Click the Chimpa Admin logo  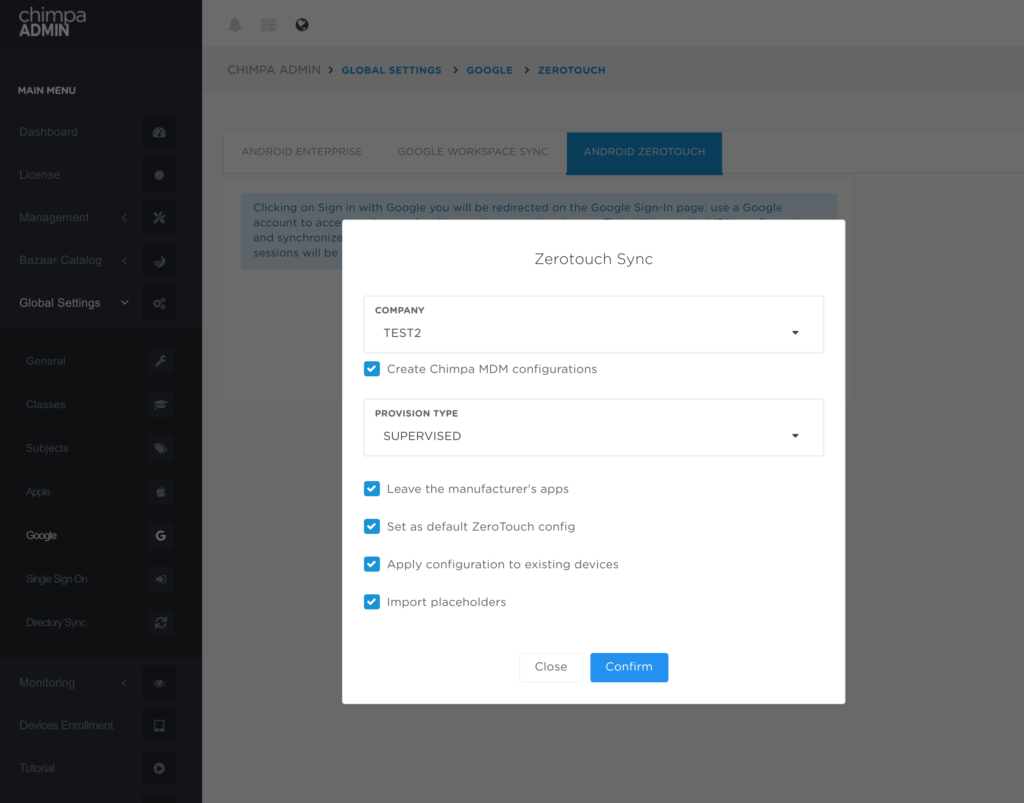[x=52, y=22]
